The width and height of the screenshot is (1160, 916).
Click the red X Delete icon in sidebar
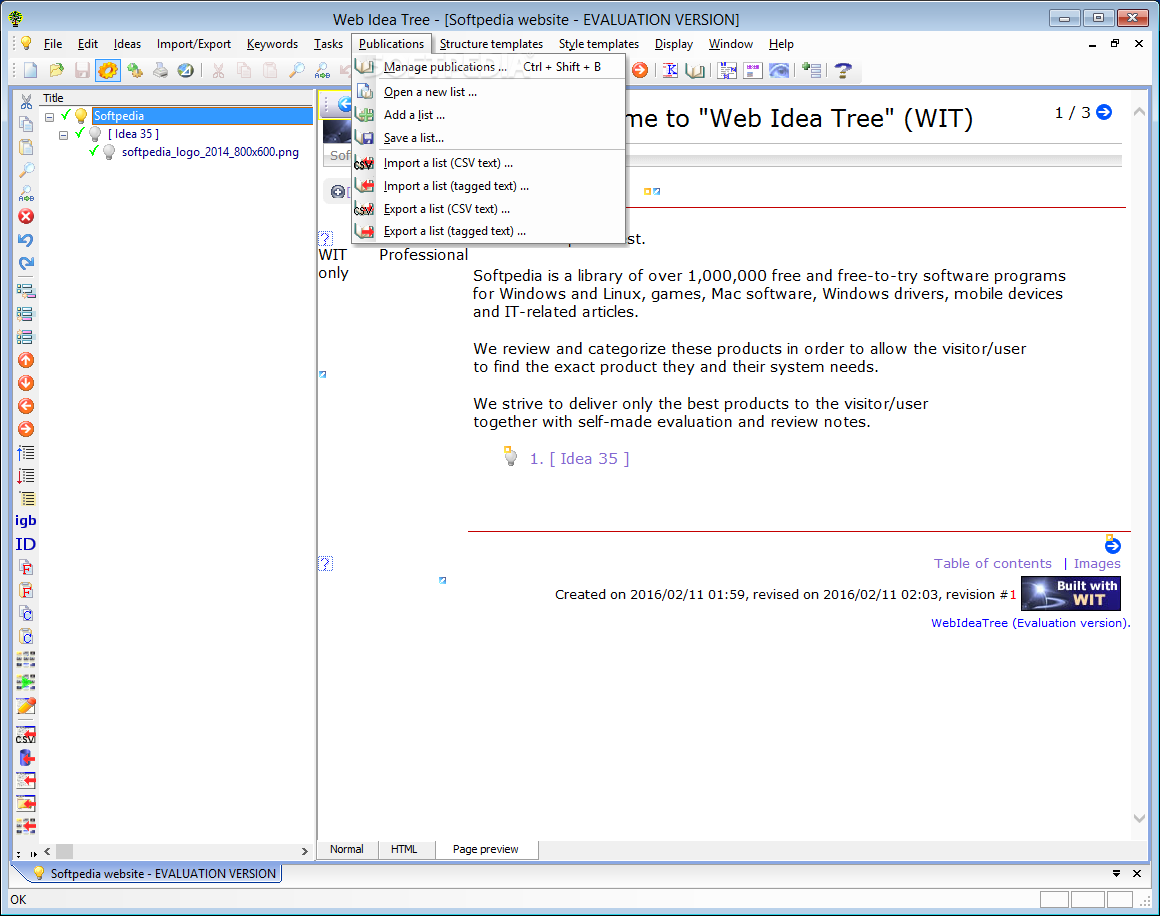pos(26,216)
